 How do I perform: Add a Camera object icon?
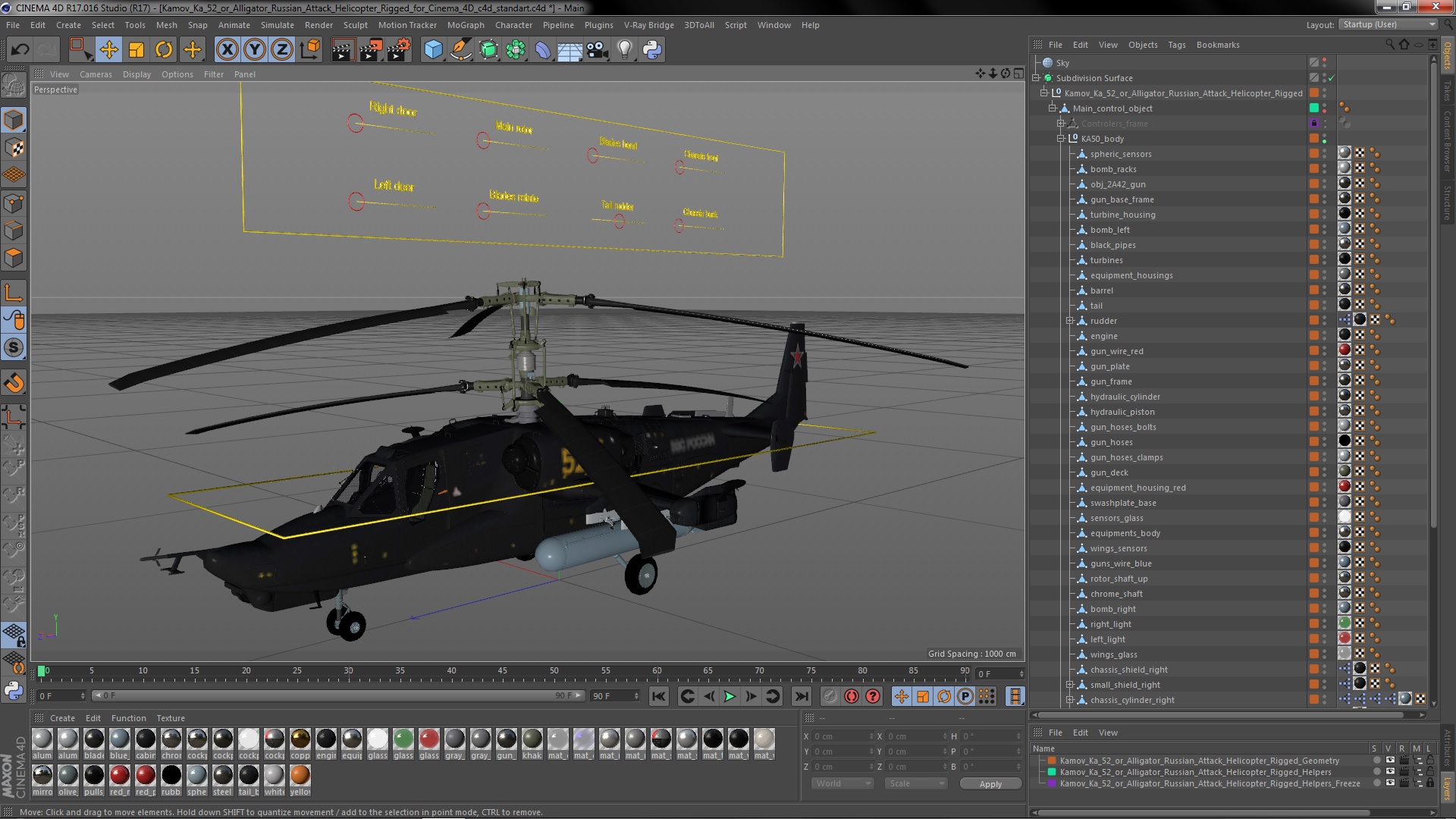click(598, 50)
